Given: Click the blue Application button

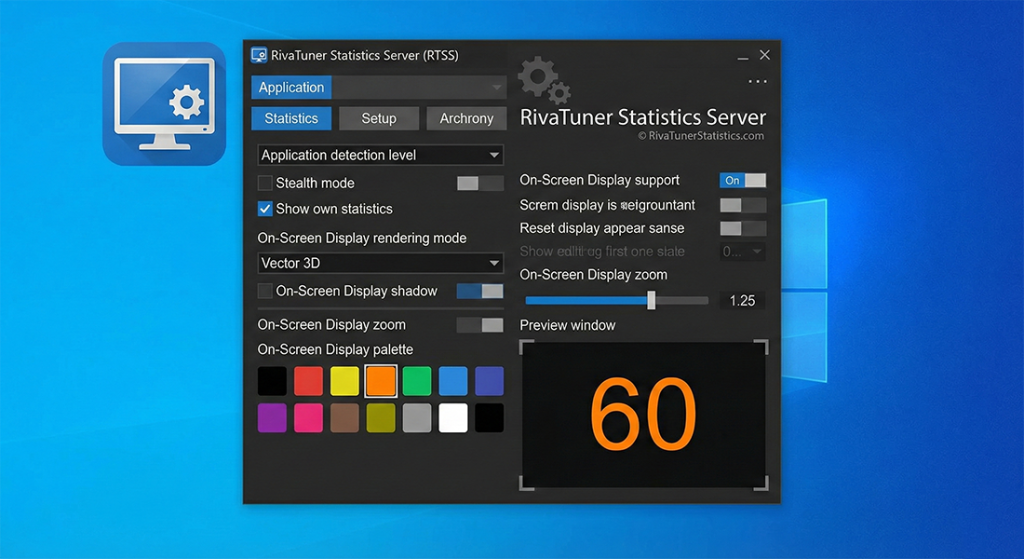Looking at the screenshot, I should pyautogui.click(x=291, y=88).
